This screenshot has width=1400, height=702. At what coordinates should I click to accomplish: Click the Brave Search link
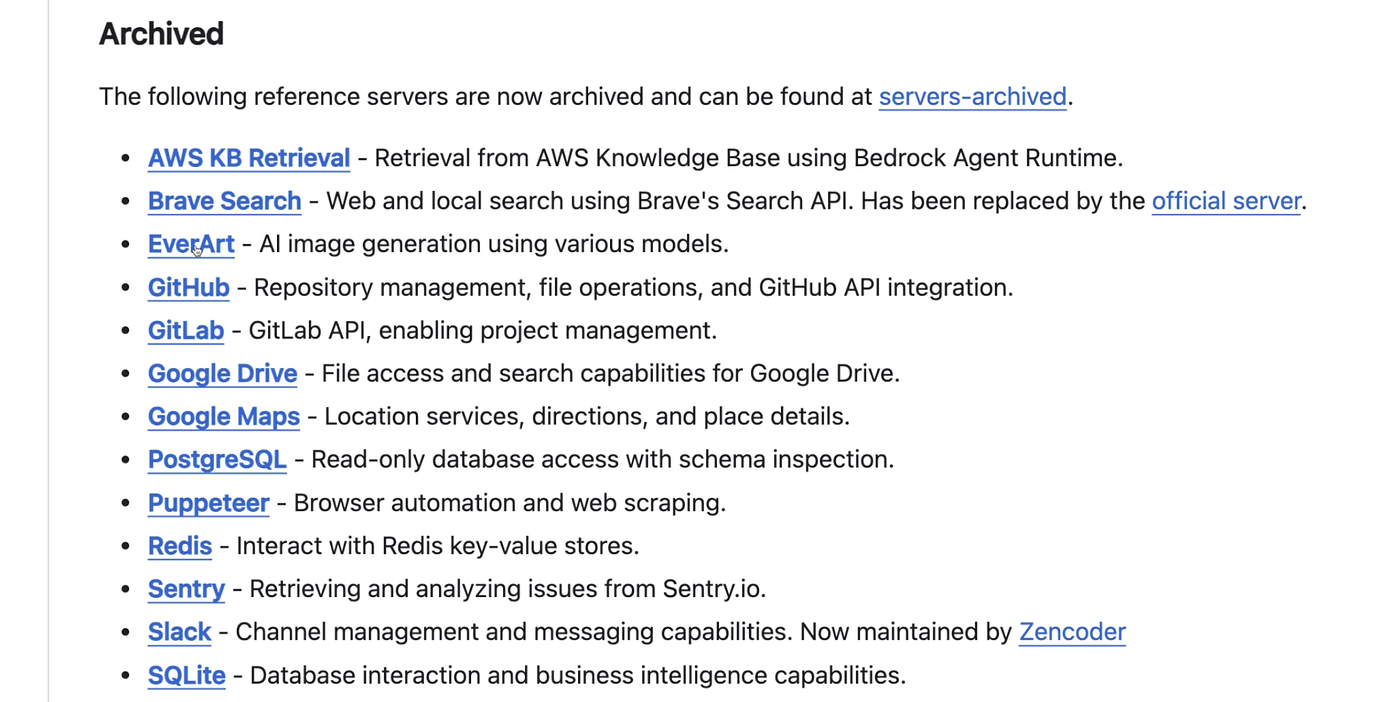pos(224,201)
